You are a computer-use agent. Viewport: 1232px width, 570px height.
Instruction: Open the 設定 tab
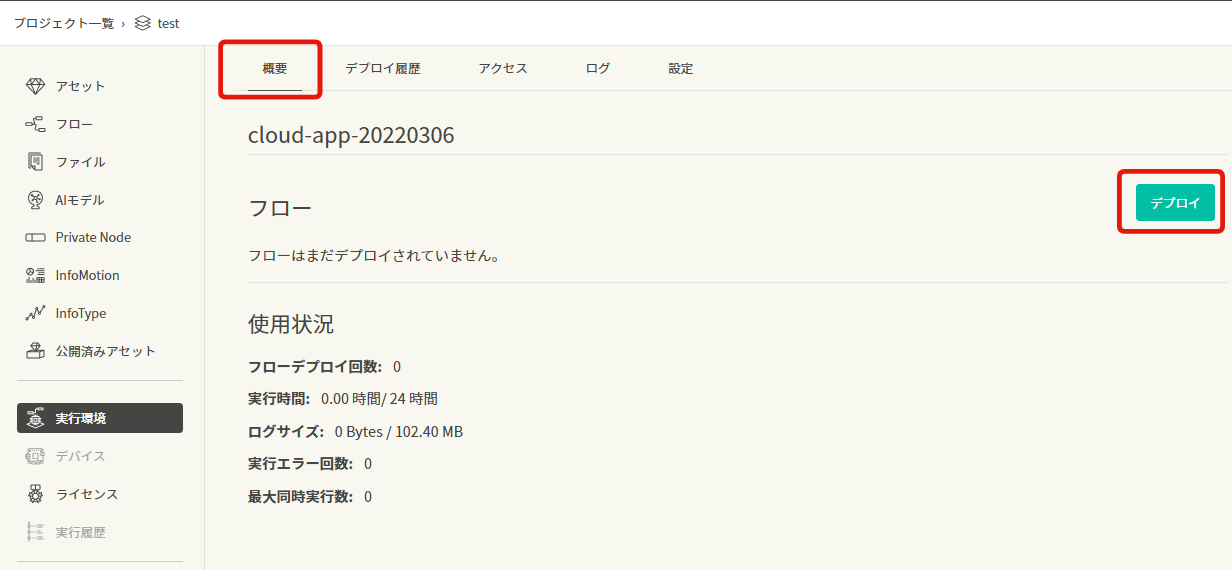681,69
